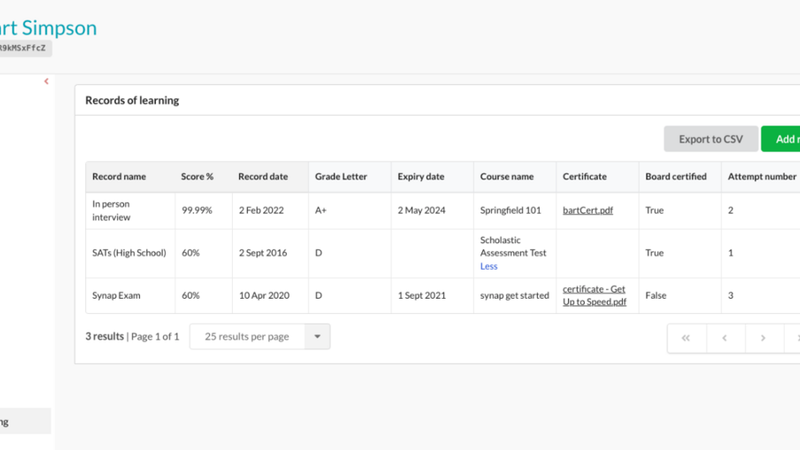Click Certificate column header

click(585, 177)
